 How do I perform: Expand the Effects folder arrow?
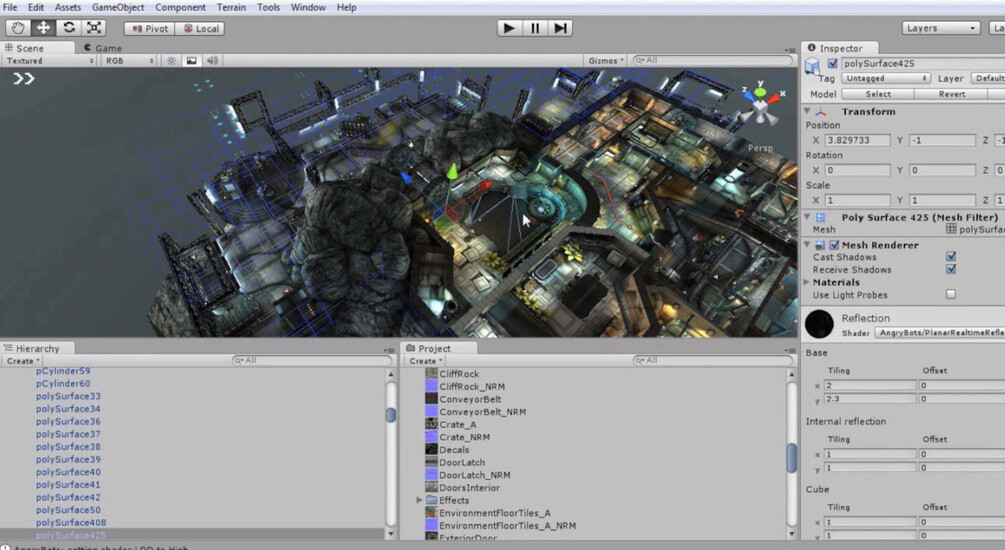419,500
